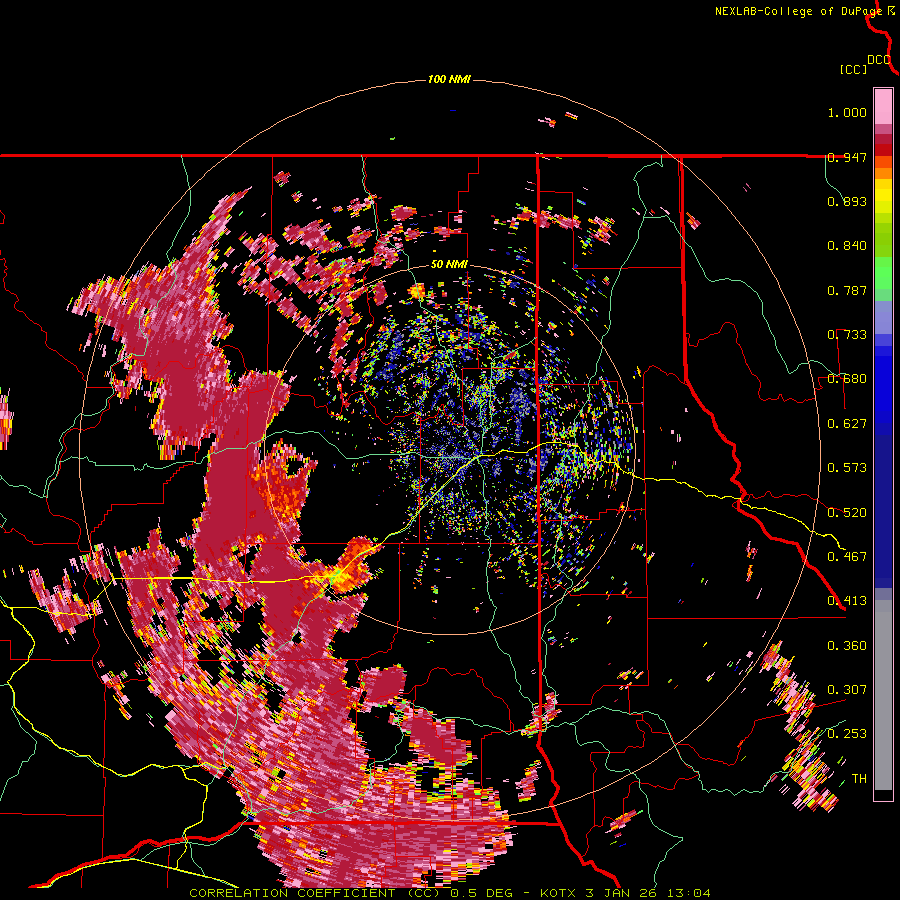
Task: Click the 0.413 legend value
Action: point(847,601)
